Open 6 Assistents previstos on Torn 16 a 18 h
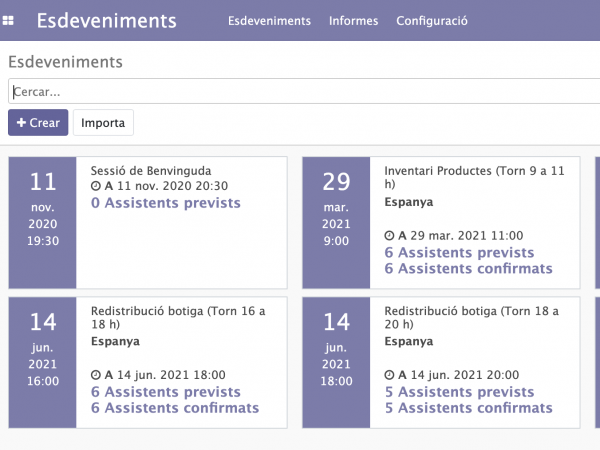Viewport: 600px width, 450px height. tap(165, 392)
